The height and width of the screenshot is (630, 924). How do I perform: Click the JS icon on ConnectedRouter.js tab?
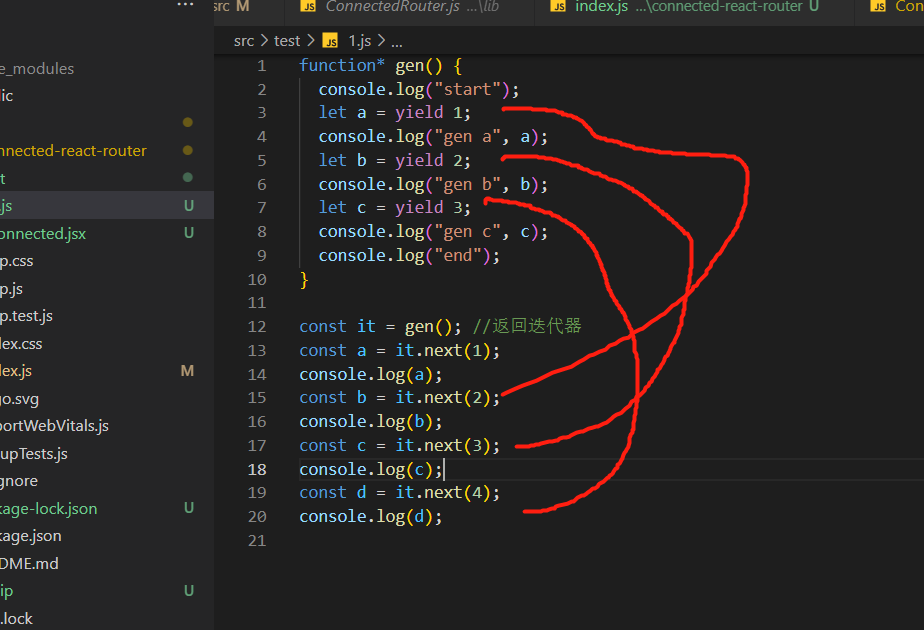tap(308, 6)
